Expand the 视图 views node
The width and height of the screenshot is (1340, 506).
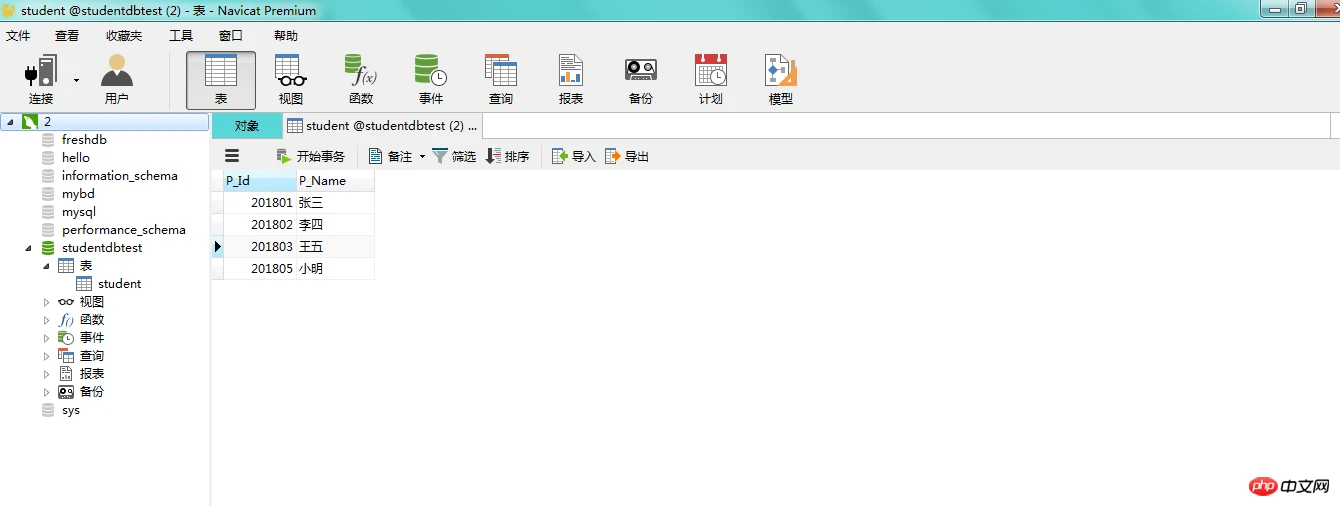pos(46,302)
